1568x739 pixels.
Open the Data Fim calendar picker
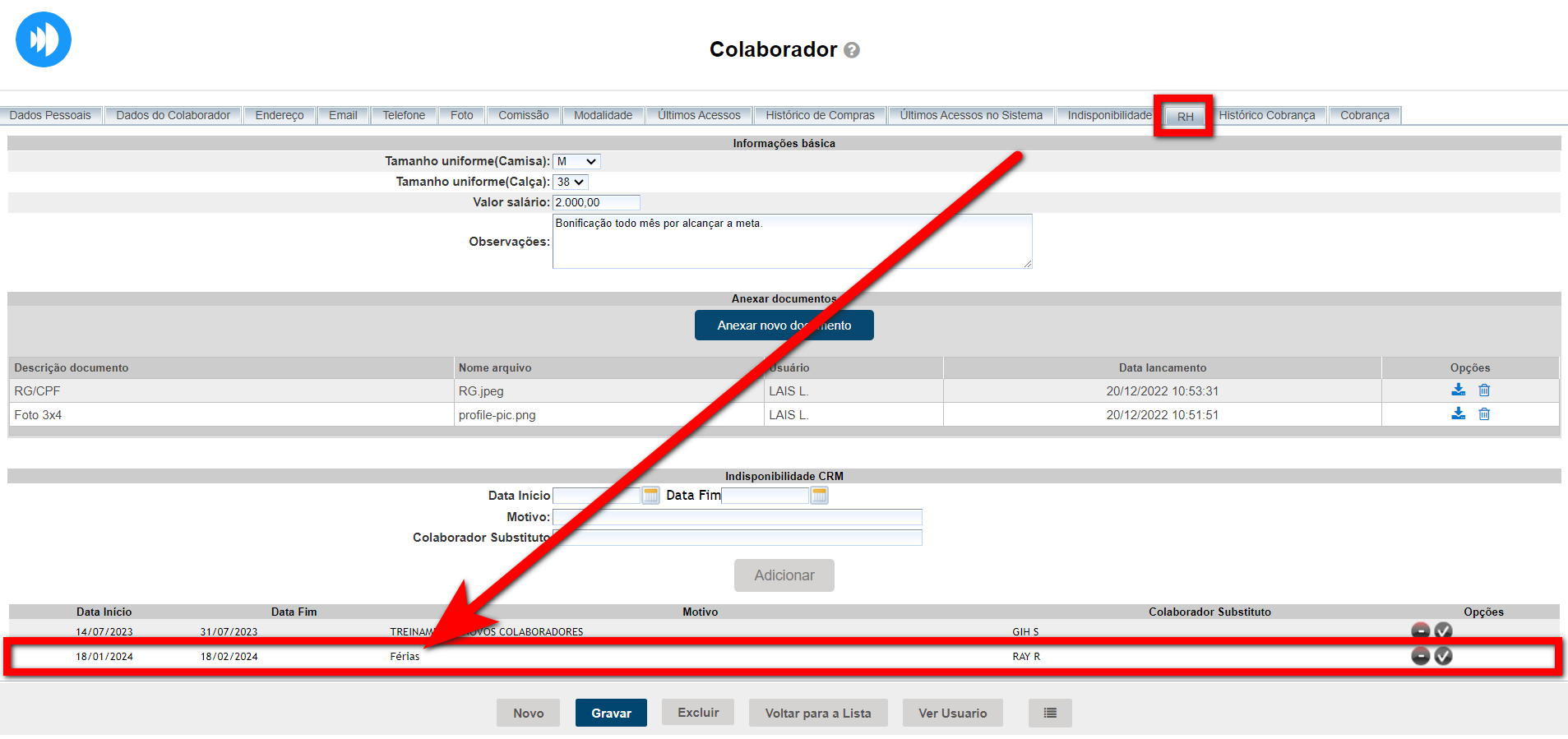819,496
